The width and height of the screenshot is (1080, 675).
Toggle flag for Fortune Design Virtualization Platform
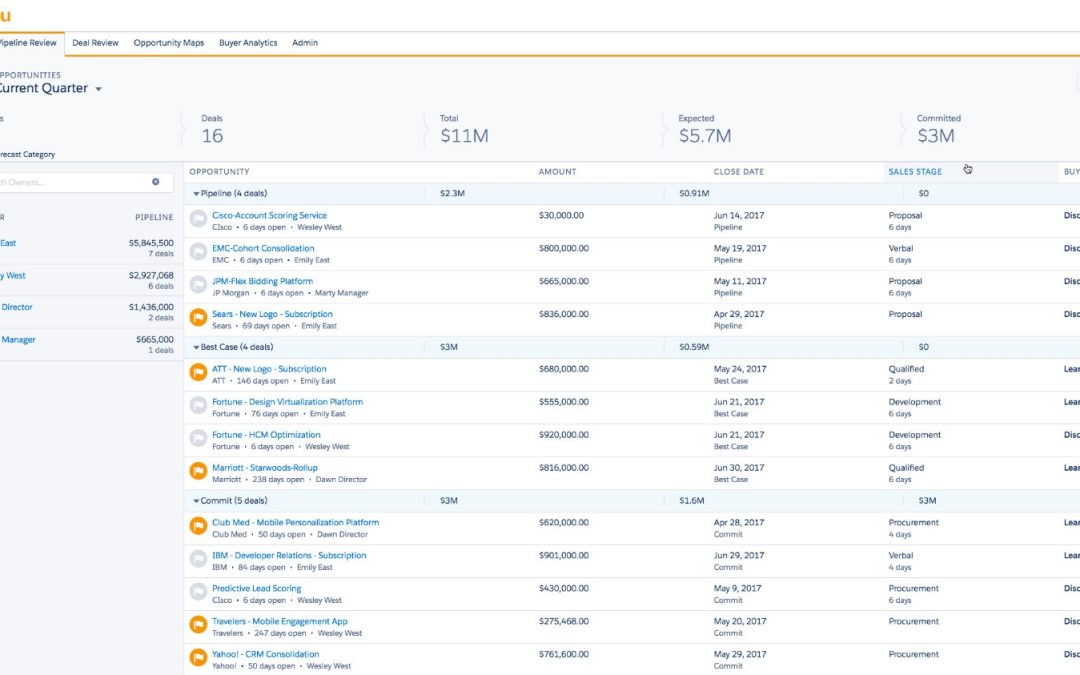(x=198, y=406)
